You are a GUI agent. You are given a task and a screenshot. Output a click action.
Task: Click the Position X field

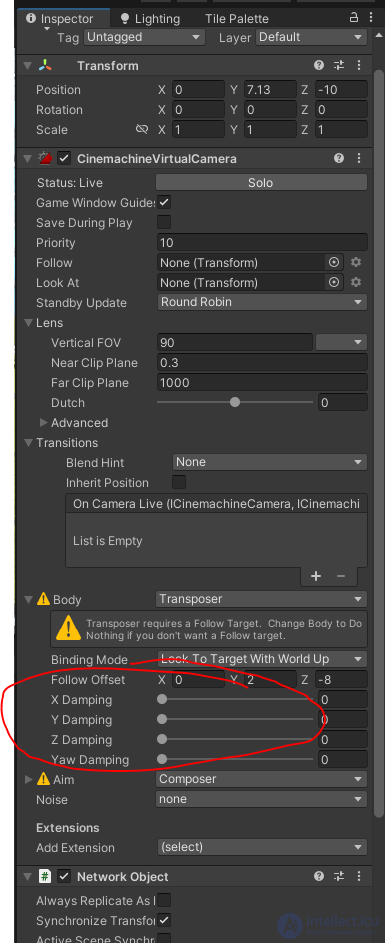tap(198, 90)
